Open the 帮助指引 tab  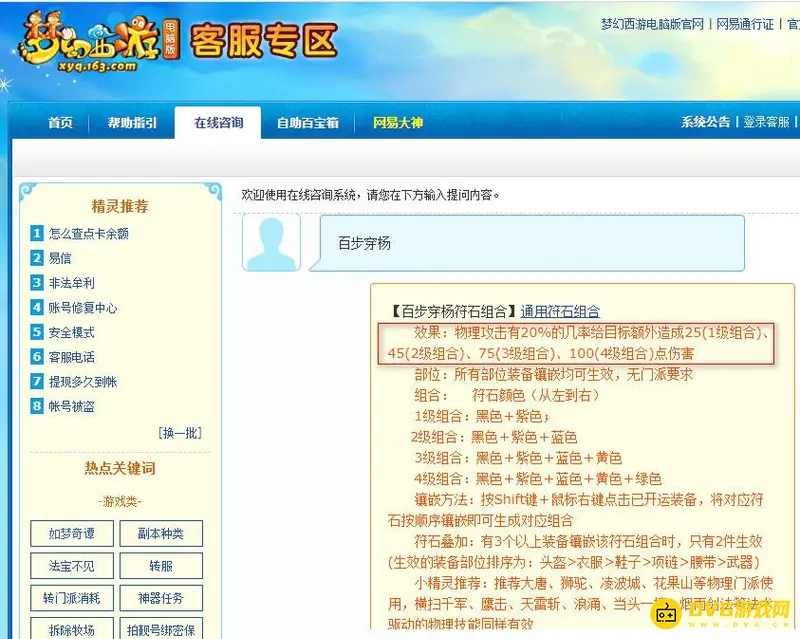tap(132, 122)
